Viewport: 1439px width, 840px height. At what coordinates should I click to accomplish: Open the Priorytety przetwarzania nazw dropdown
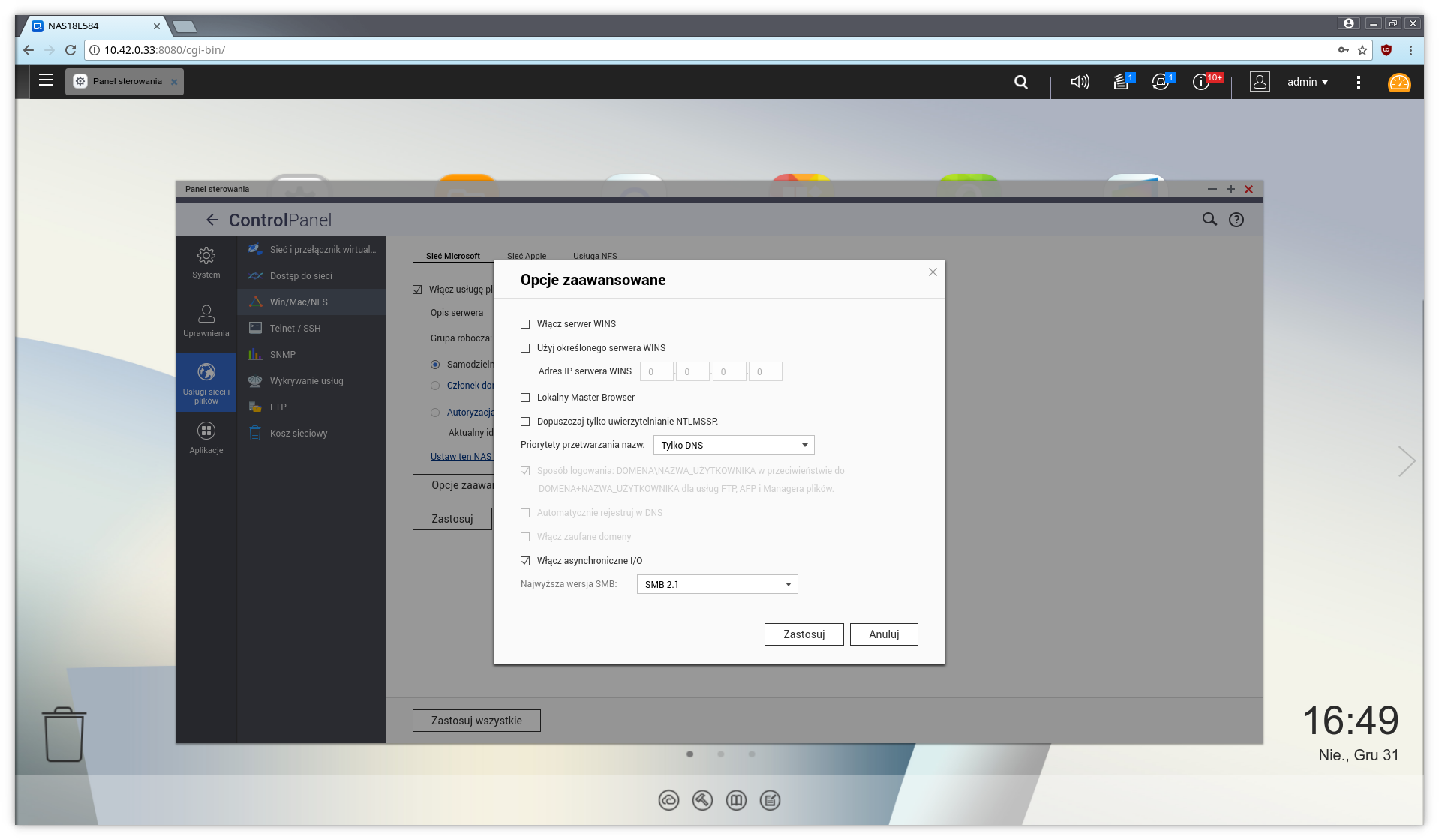(733, 445)
